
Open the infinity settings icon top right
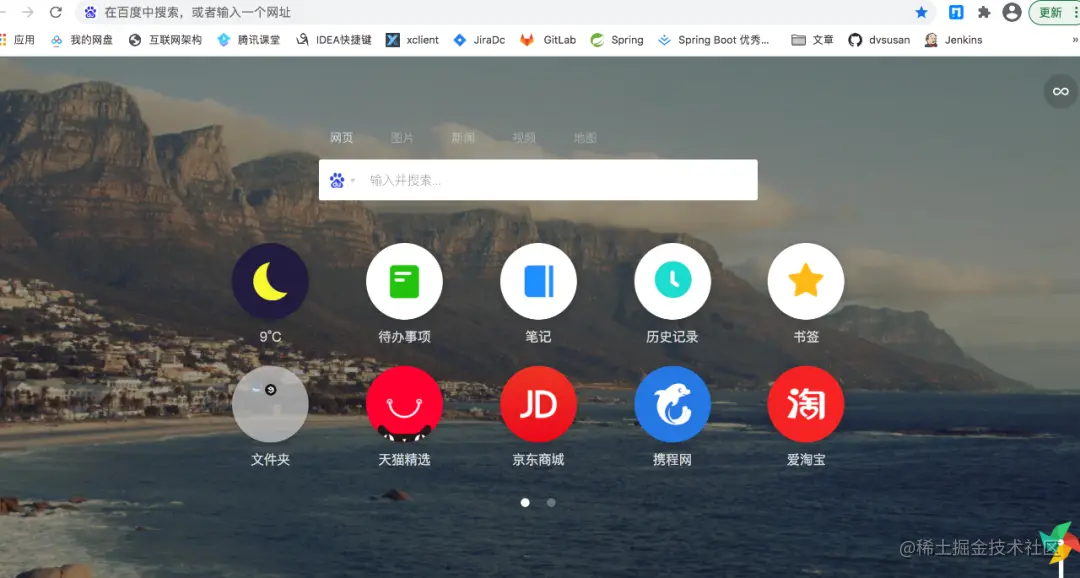coord(1060,91)
